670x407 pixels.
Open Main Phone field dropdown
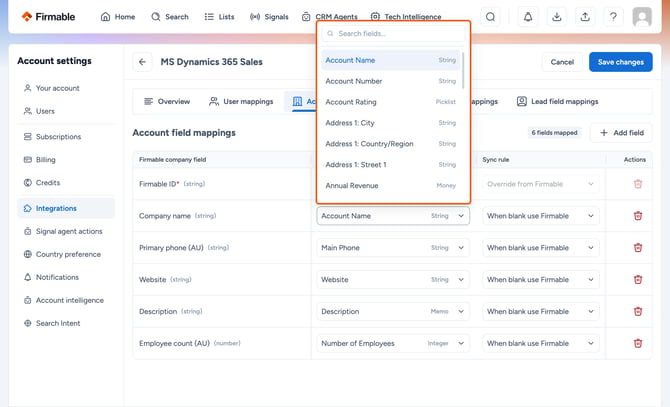393,248
